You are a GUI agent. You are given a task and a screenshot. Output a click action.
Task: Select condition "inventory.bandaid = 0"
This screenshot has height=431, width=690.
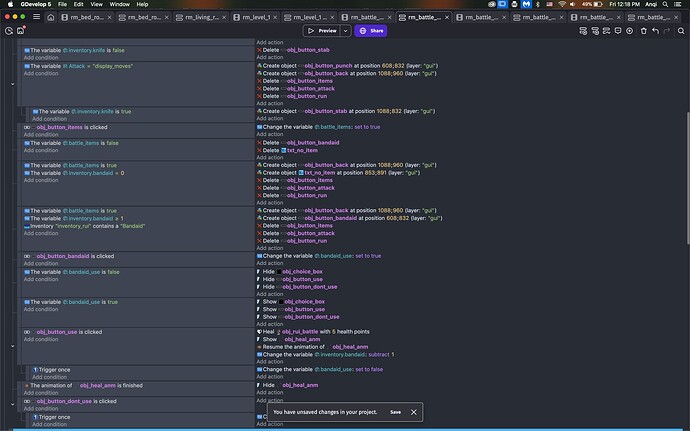74,173
